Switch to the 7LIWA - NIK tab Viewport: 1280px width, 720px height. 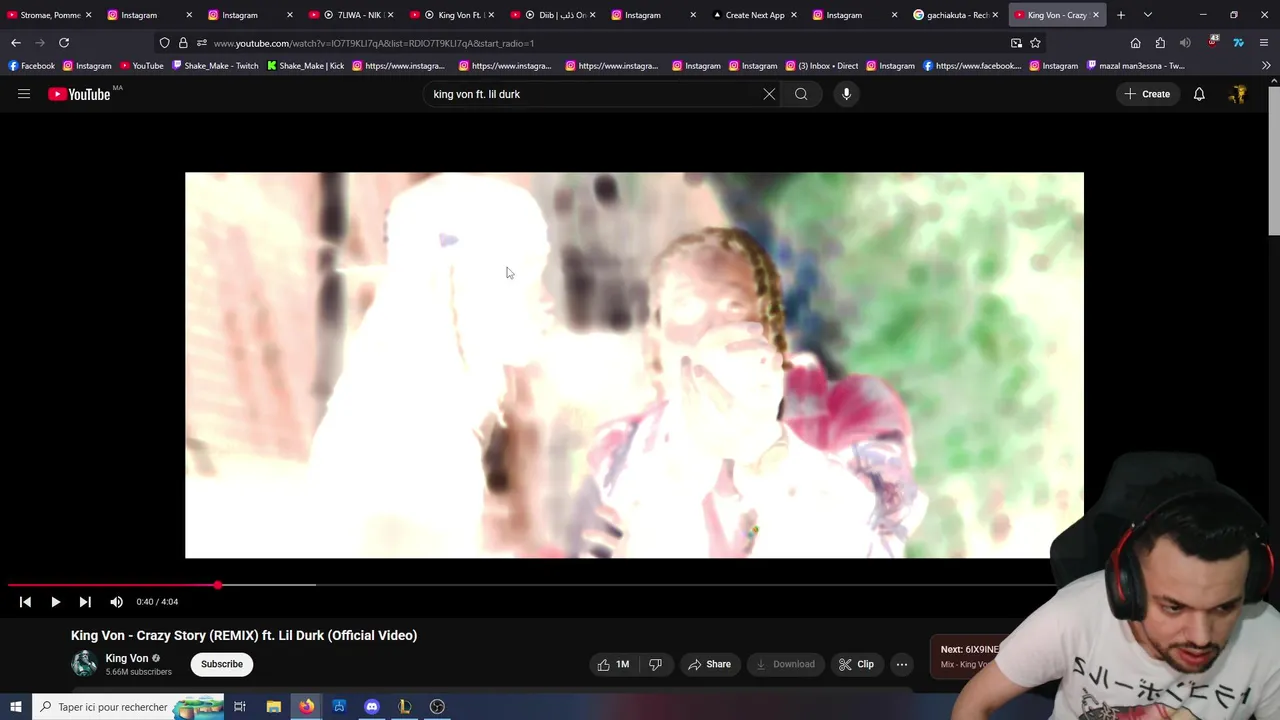tap(351, 15)
